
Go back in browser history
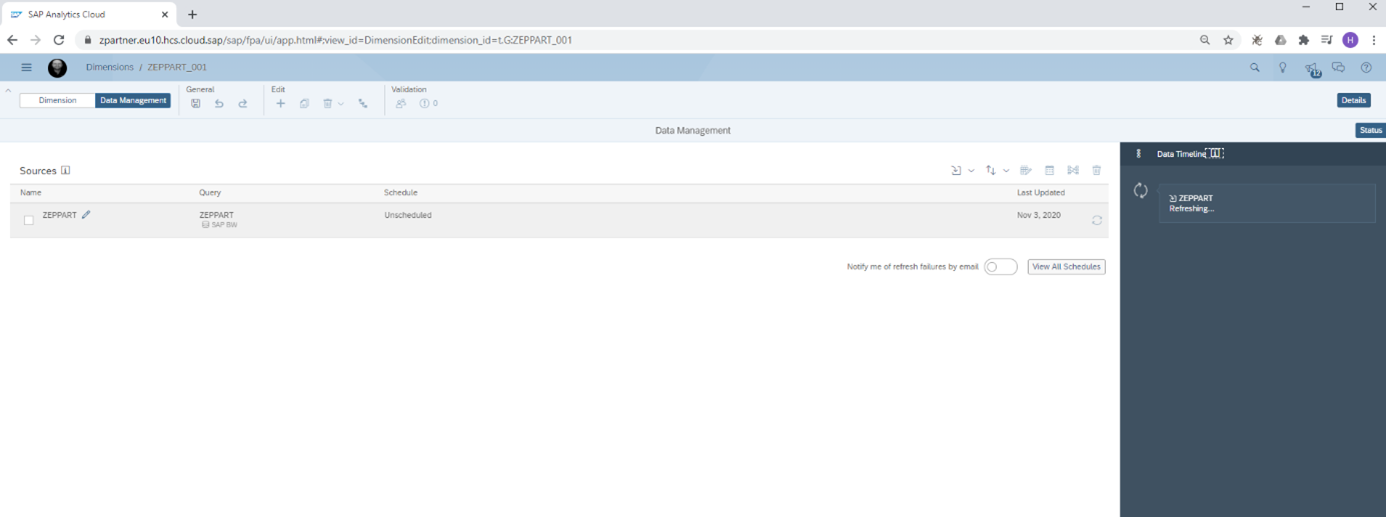coord(12,40)
